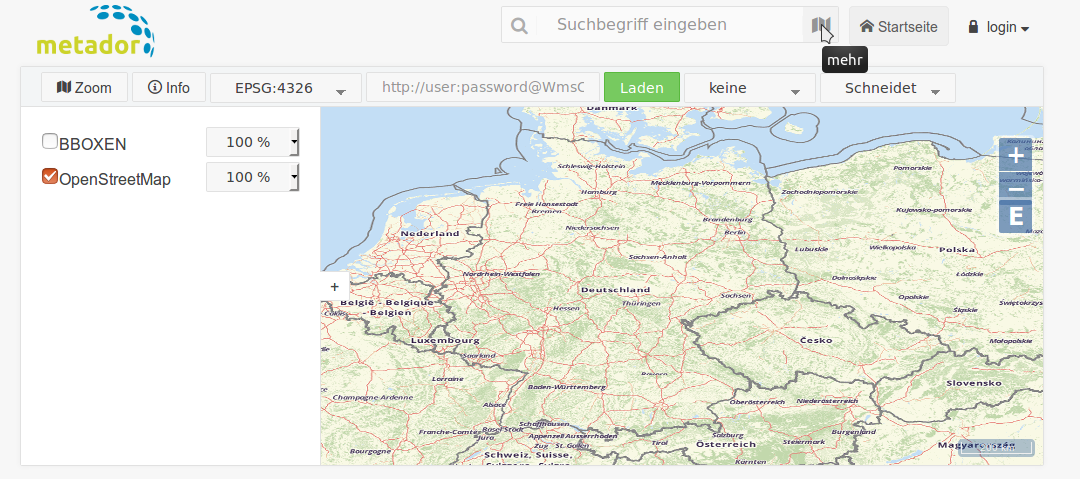Click the Slovensko label on the map

click(x=973, y=383)
